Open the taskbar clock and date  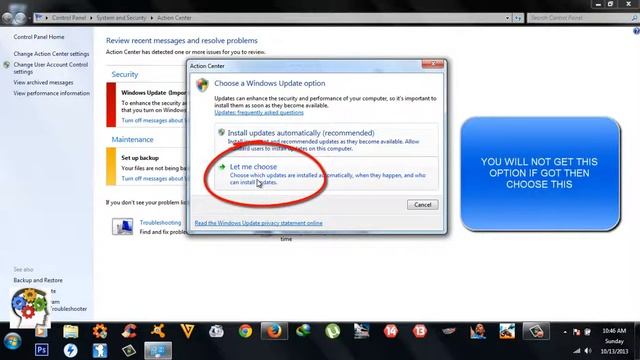click(614, 341)
